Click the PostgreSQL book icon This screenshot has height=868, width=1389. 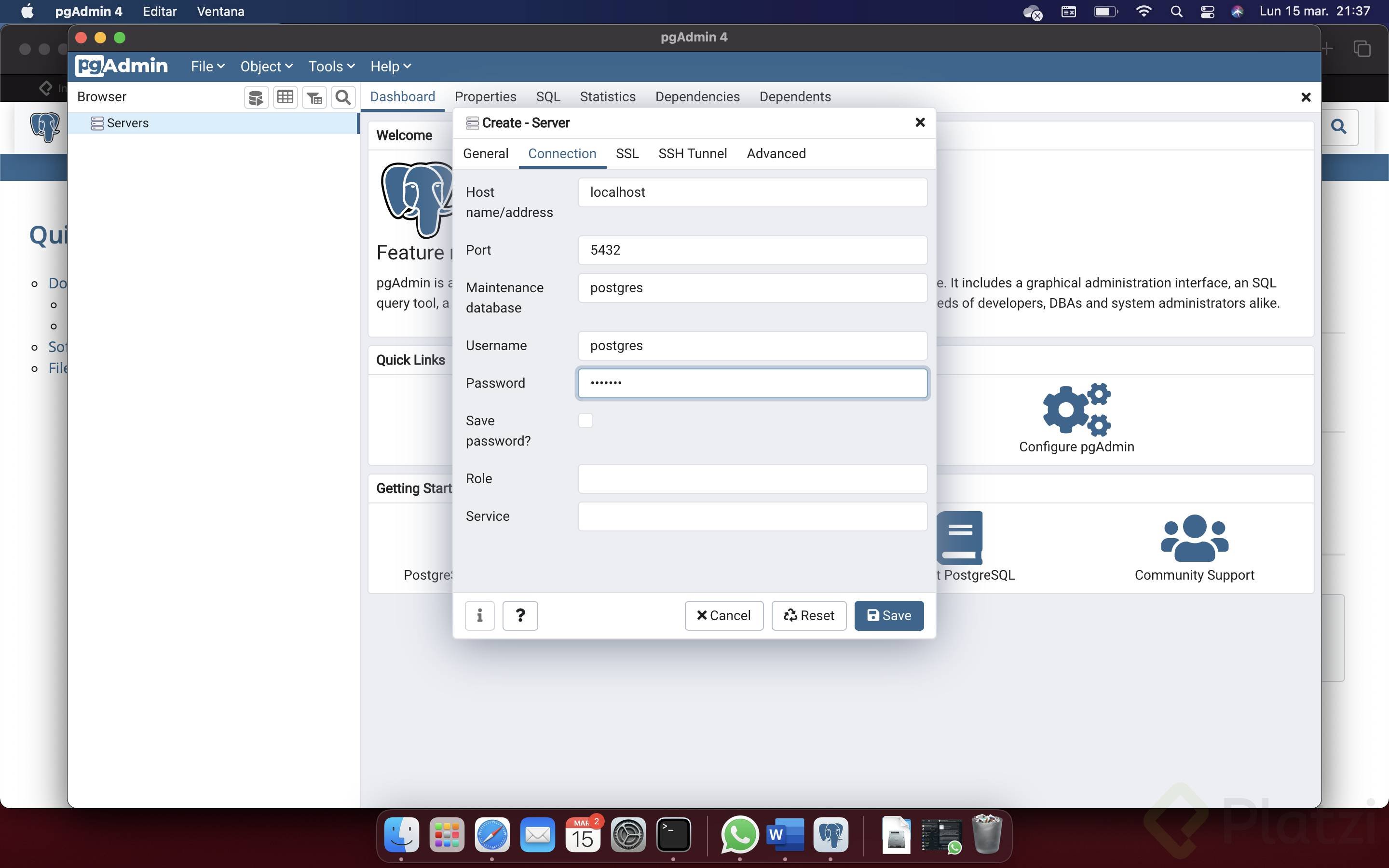click(x=960, y=538)
